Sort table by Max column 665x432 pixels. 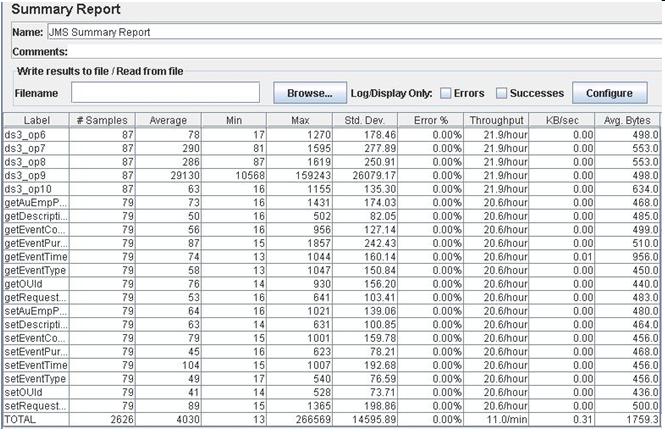click(x=298, y=120)
